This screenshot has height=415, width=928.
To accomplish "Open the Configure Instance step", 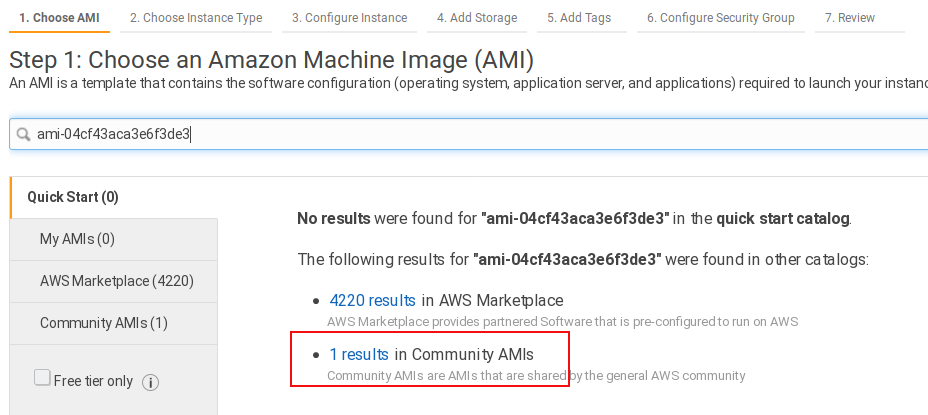I will (349, 18).
